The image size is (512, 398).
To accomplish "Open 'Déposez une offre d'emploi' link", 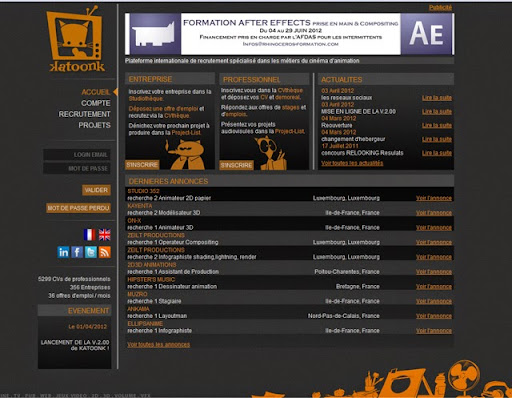I will 163,109.
